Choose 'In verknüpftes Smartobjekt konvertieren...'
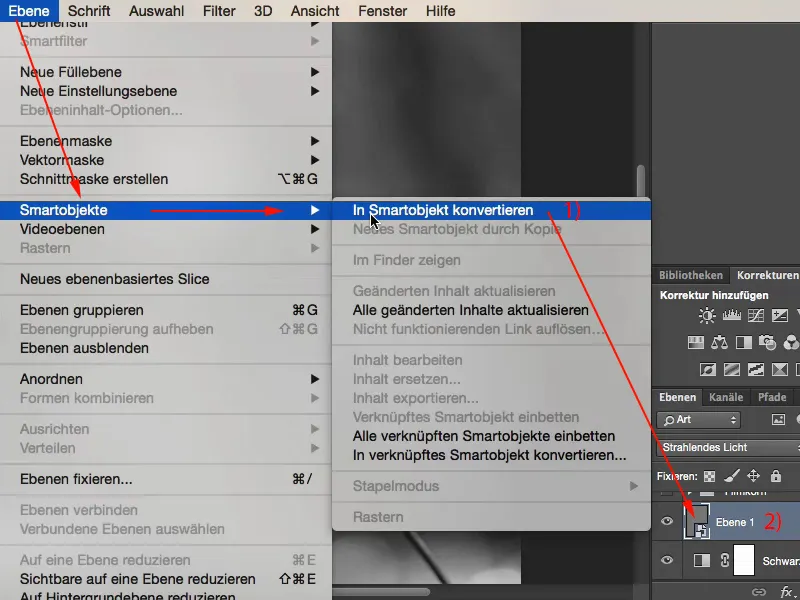The height and width of the screenshot is (600, 800). pyautogui.click(x=491, y=455)
